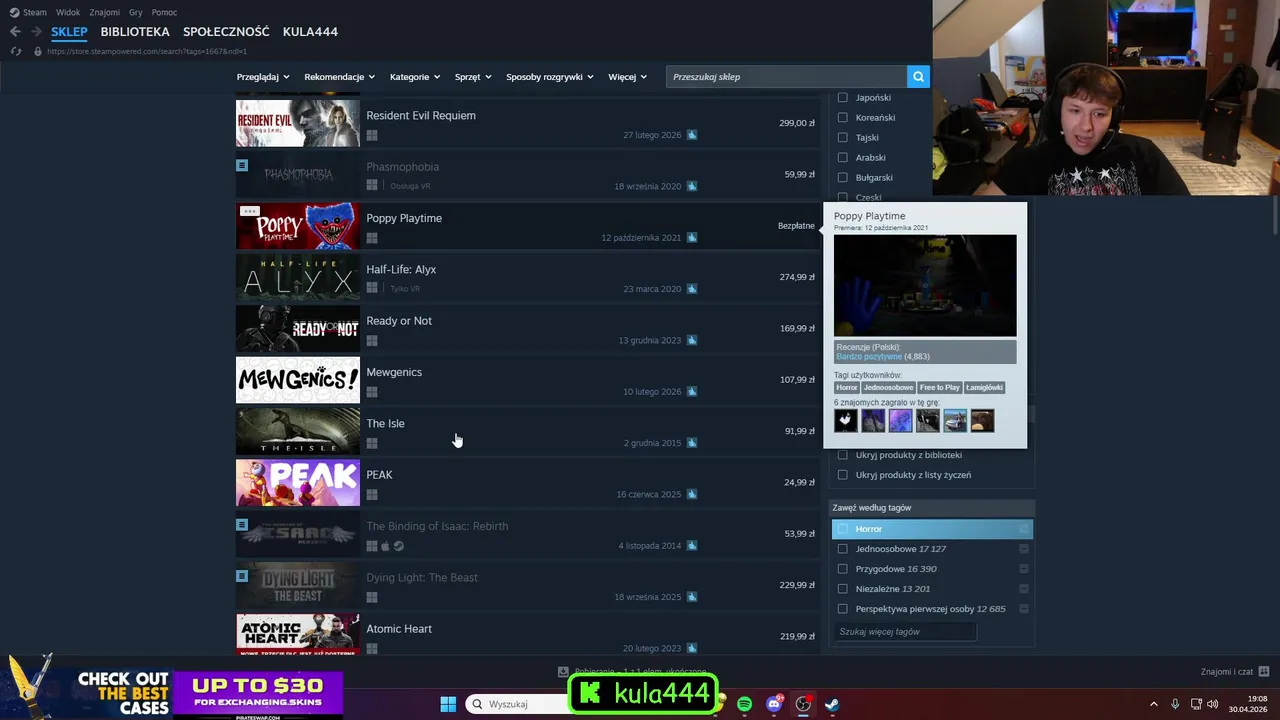Exclude the Jednoosobowe tag with minus icon

pos(1024,549)
